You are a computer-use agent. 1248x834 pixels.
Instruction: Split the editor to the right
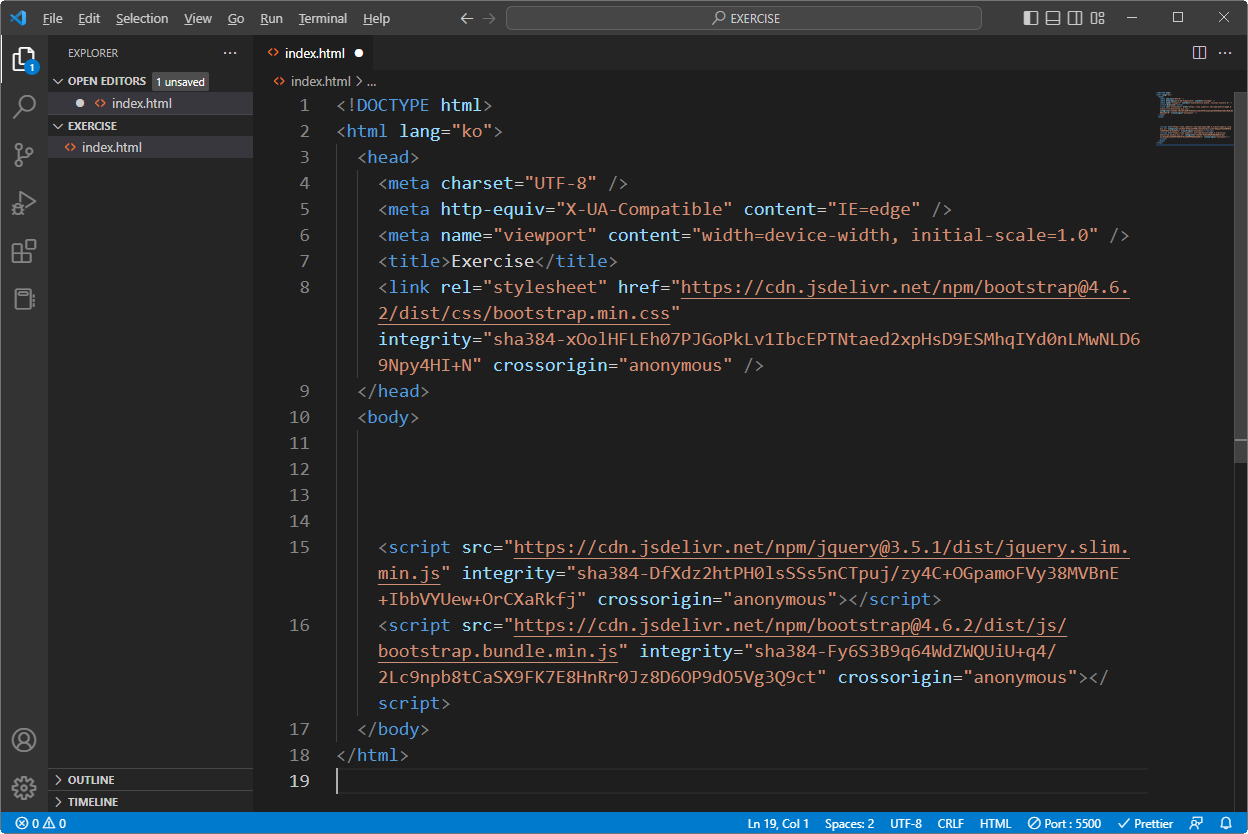coord(1200,53)
